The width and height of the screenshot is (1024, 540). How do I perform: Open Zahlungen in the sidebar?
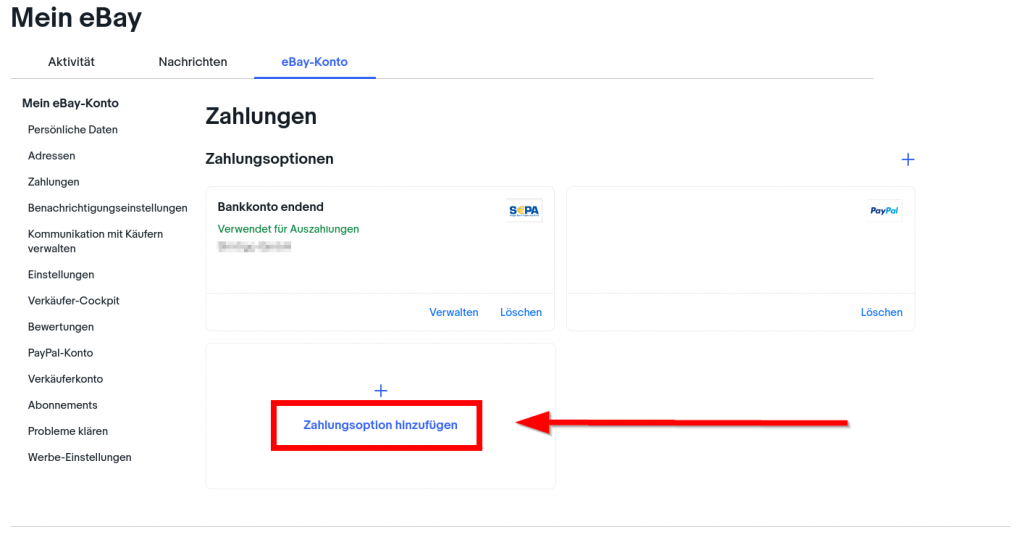[x=54, y=182]
